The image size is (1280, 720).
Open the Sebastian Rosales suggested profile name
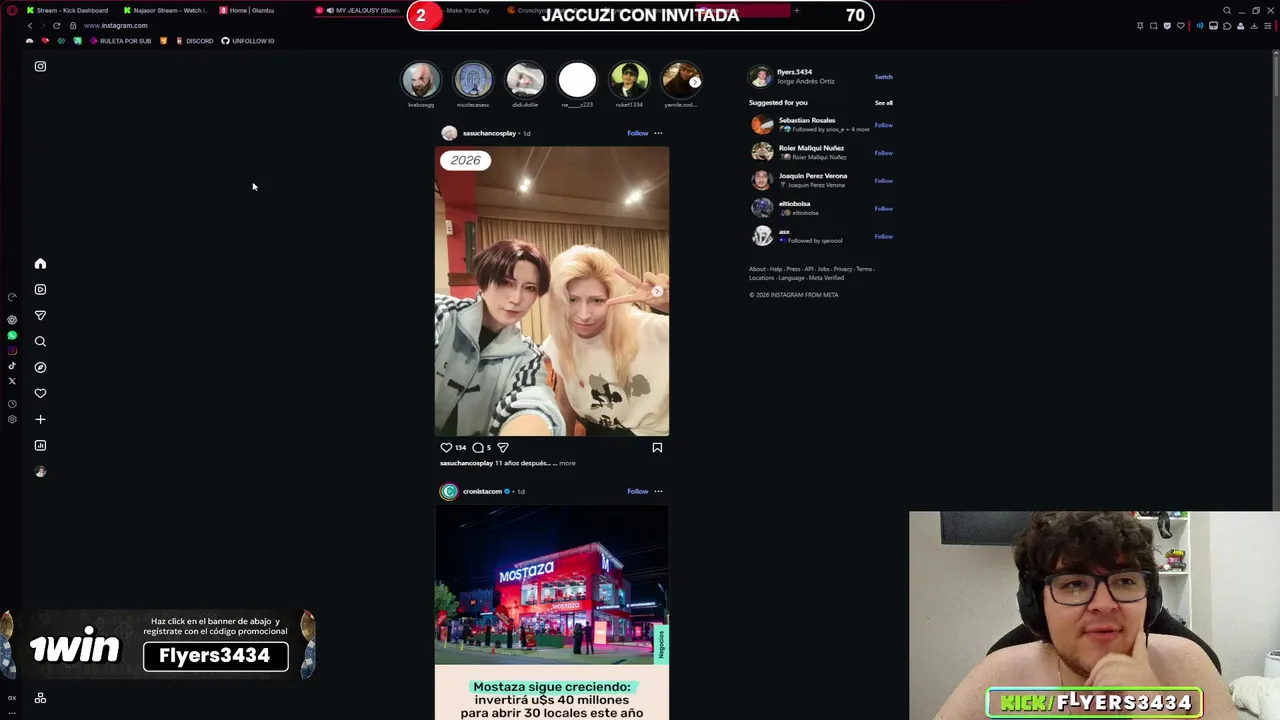click(807, 120)
